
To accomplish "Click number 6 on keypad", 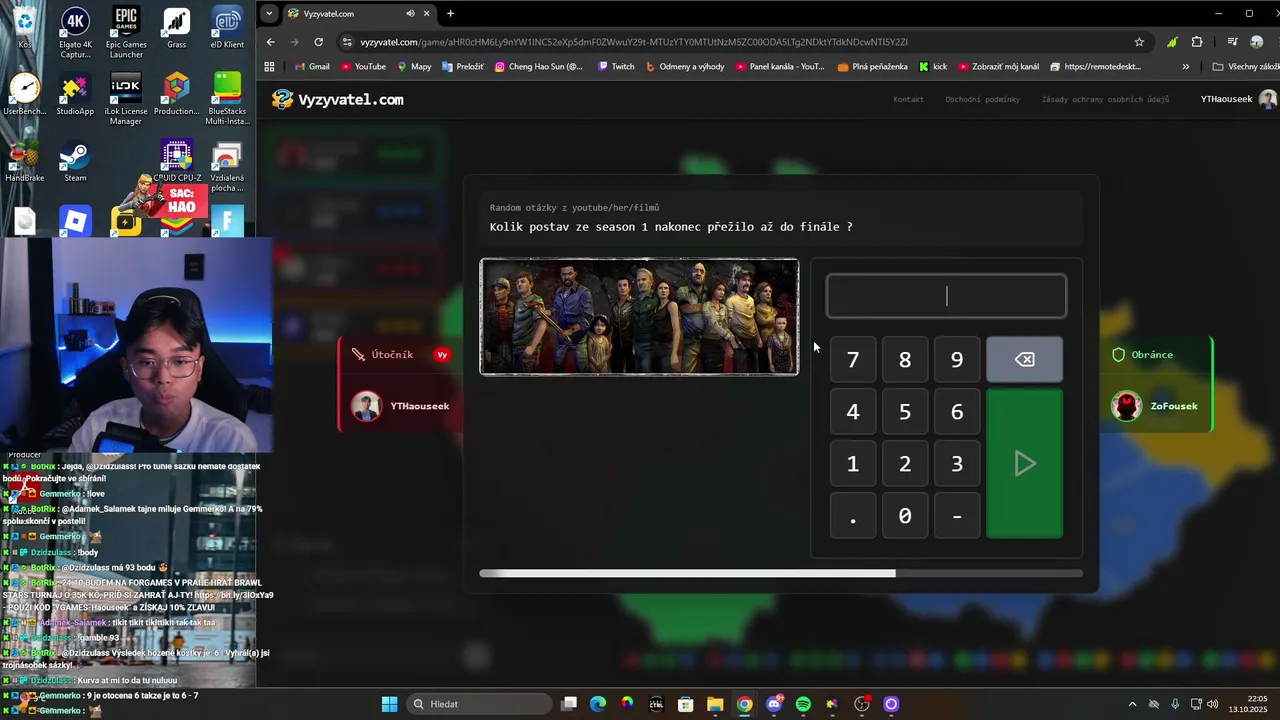I will pyautogui.click(x=957, y=412).
